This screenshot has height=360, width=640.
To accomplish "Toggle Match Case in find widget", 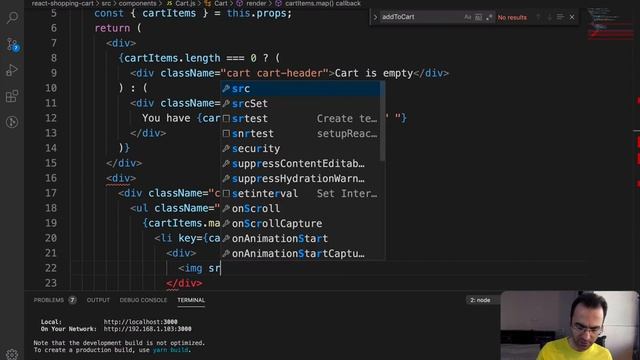I will [467, 17].
